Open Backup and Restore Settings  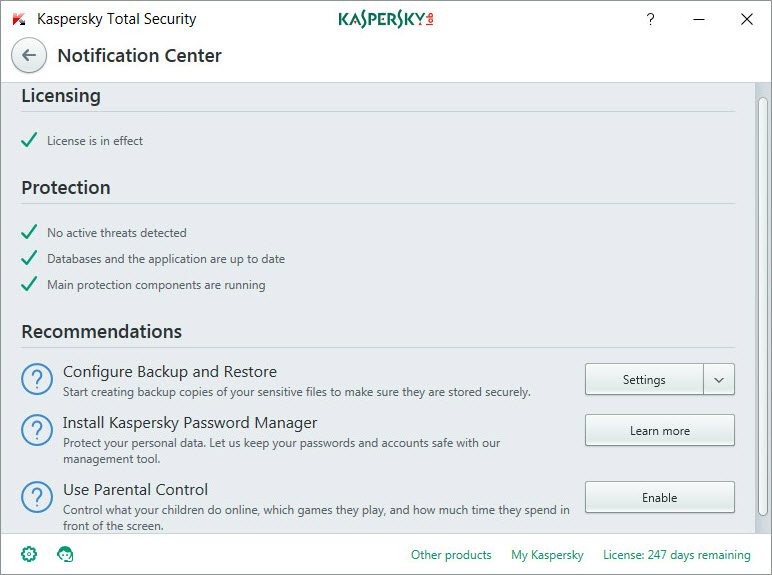(644, 380)
